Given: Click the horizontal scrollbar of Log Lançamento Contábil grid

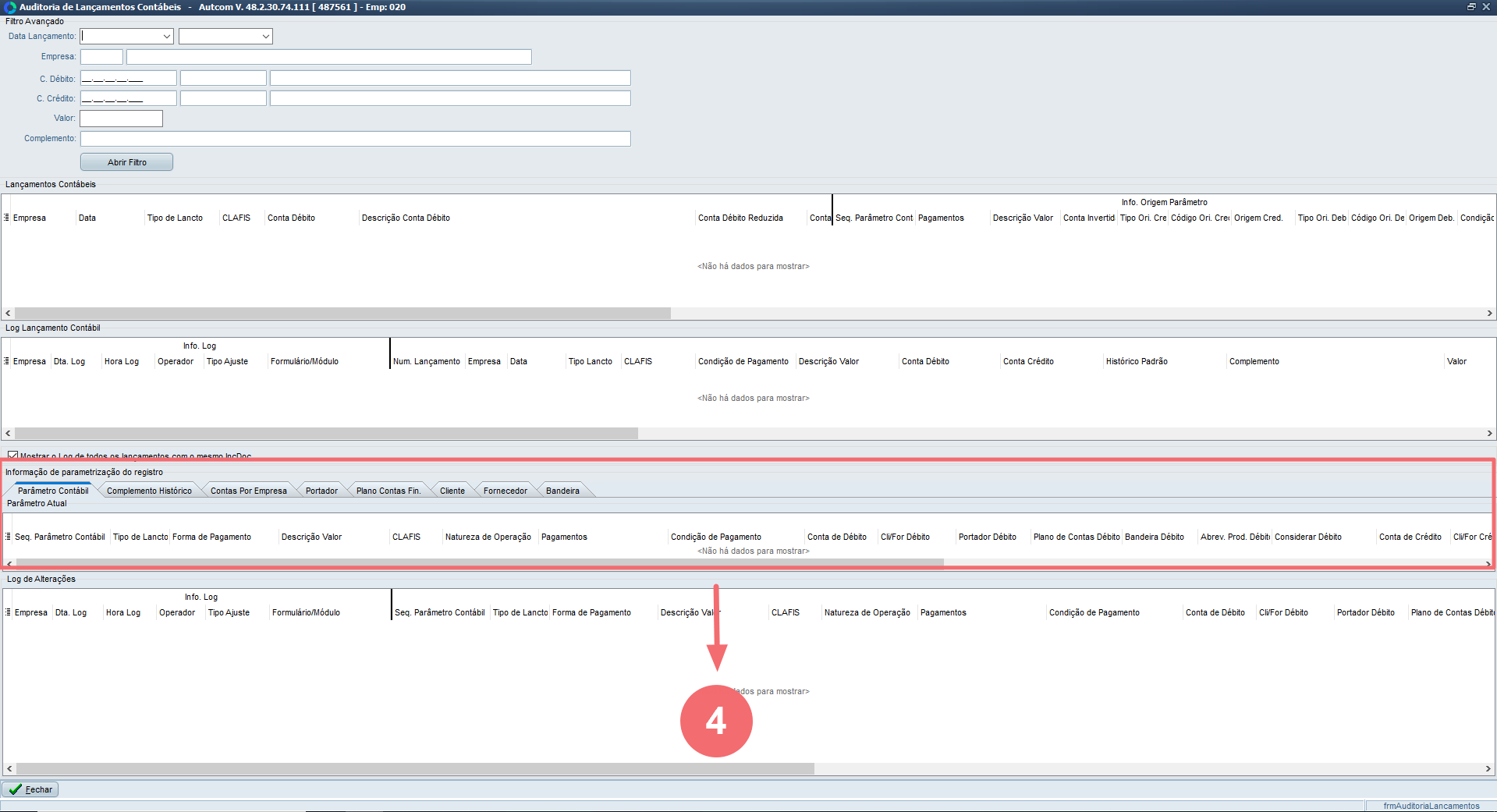Looking at the screenshot, I should point(326,433).
